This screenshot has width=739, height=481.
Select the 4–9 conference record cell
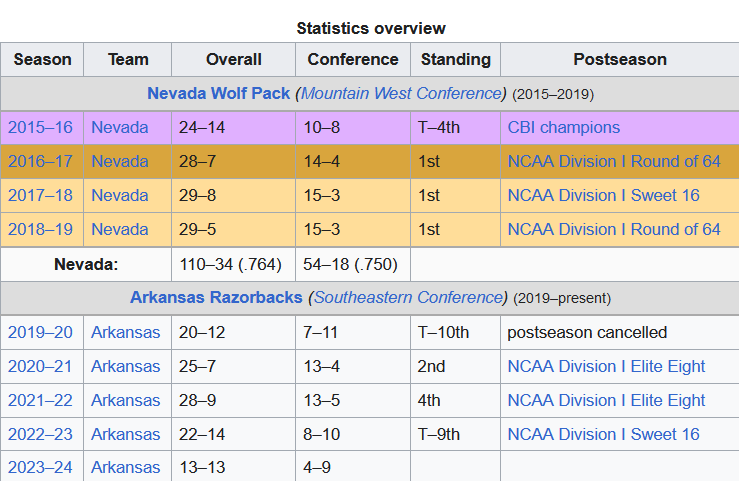point(353,466)
